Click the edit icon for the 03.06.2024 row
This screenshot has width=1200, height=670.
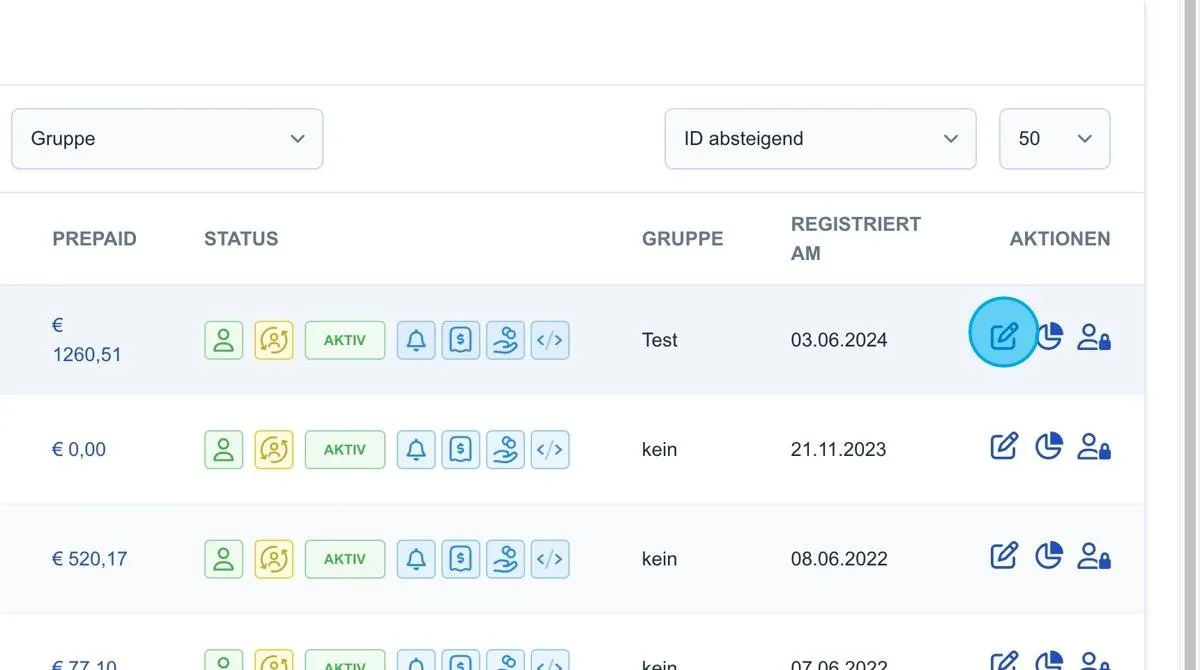pyautogui.click(x=1004, y=336)
